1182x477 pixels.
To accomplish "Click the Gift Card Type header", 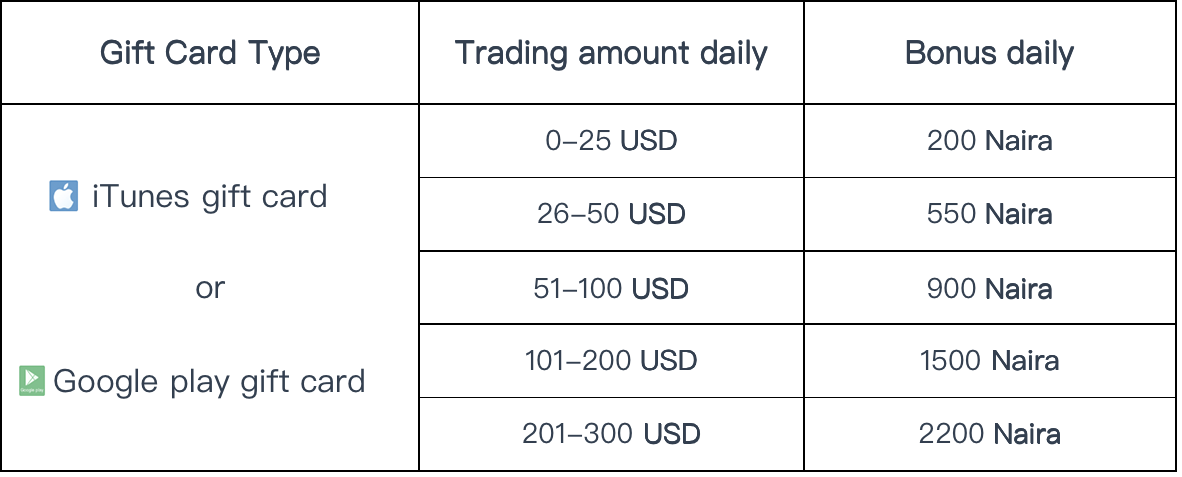I will (x=210, y=53).
